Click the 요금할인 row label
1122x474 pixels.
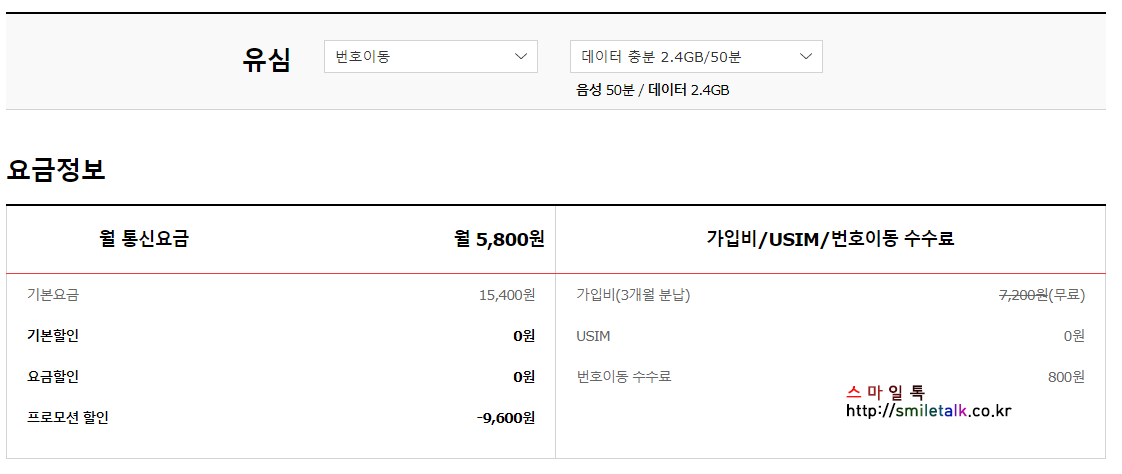click(53, 376)
